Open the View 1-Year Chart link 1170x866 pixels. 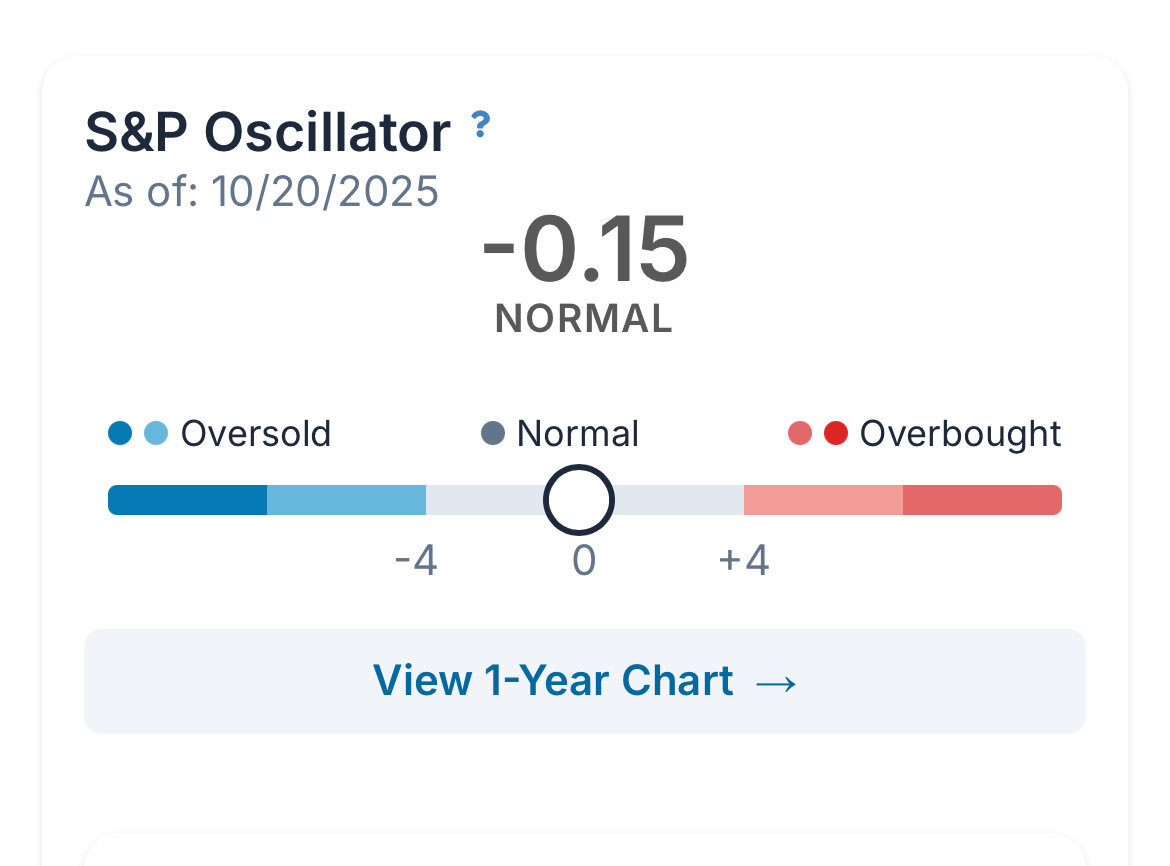584,681
